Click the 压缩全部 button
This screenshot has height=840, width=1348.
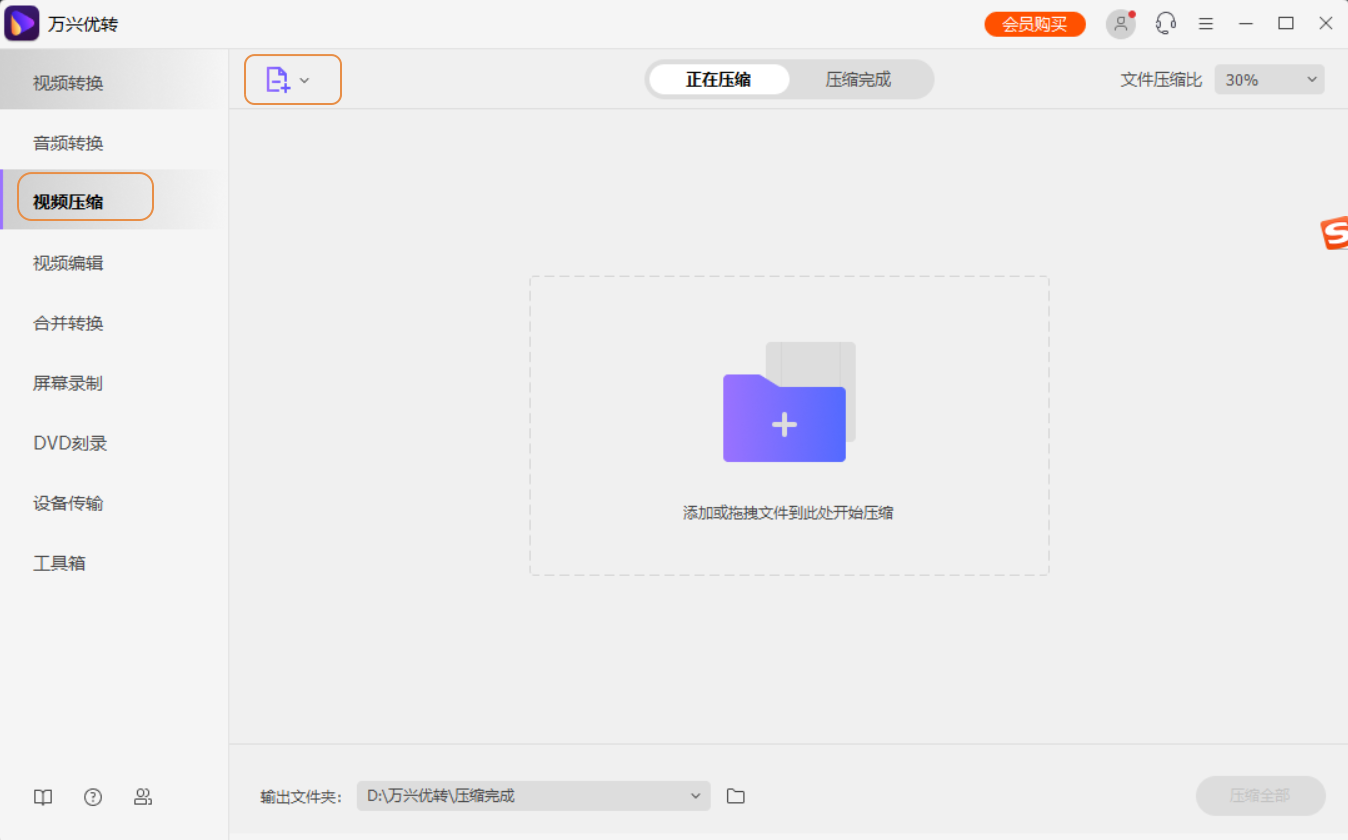click(1260, 795)
